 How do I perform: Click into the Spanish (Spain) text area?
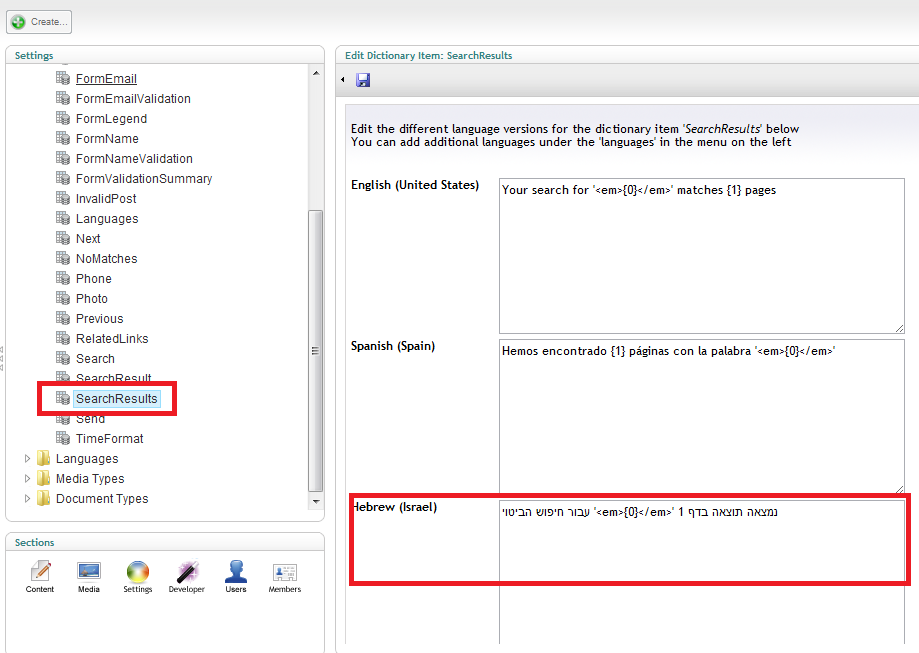(x=702, y=417)
